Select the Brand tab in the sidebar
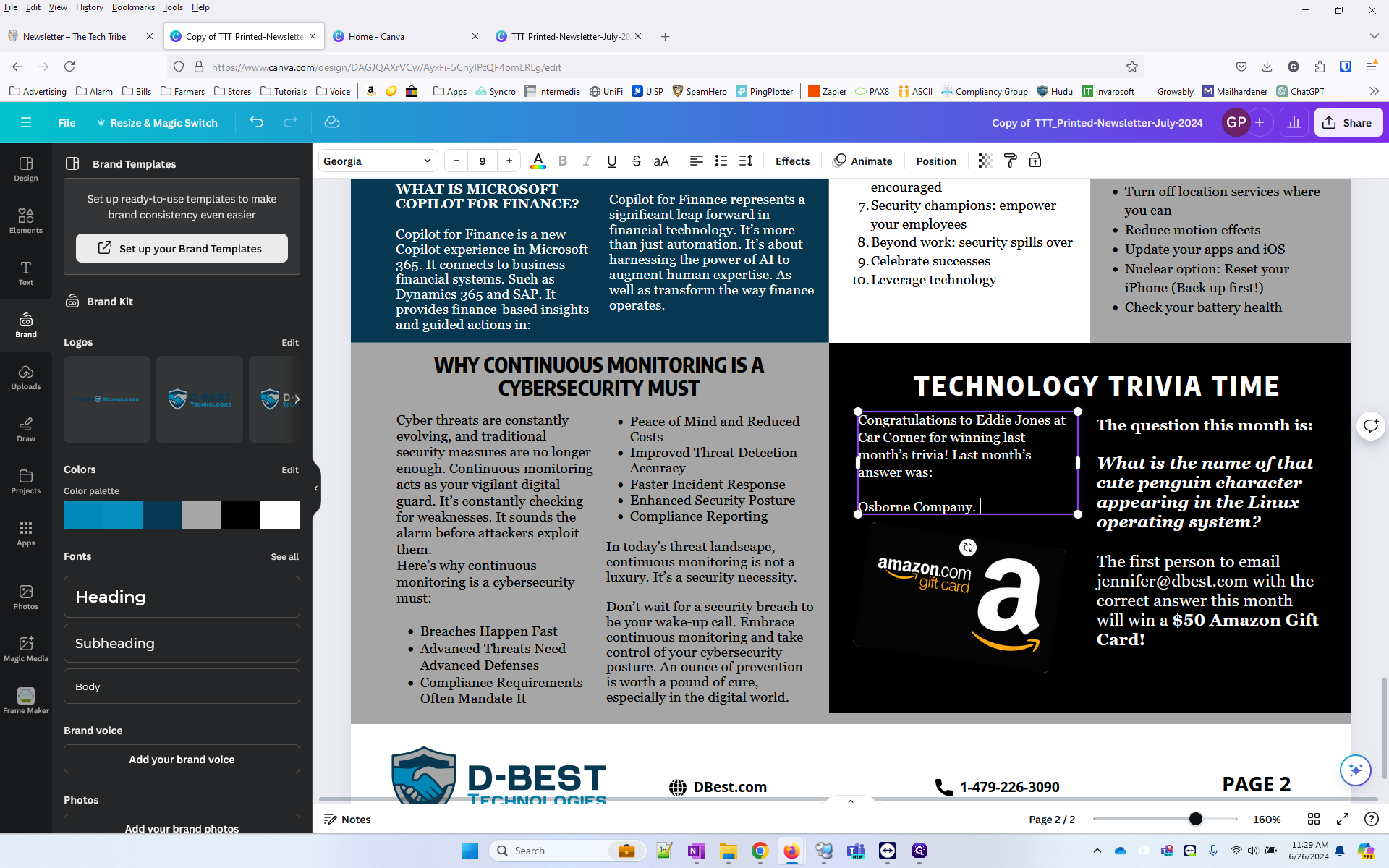 26,325
